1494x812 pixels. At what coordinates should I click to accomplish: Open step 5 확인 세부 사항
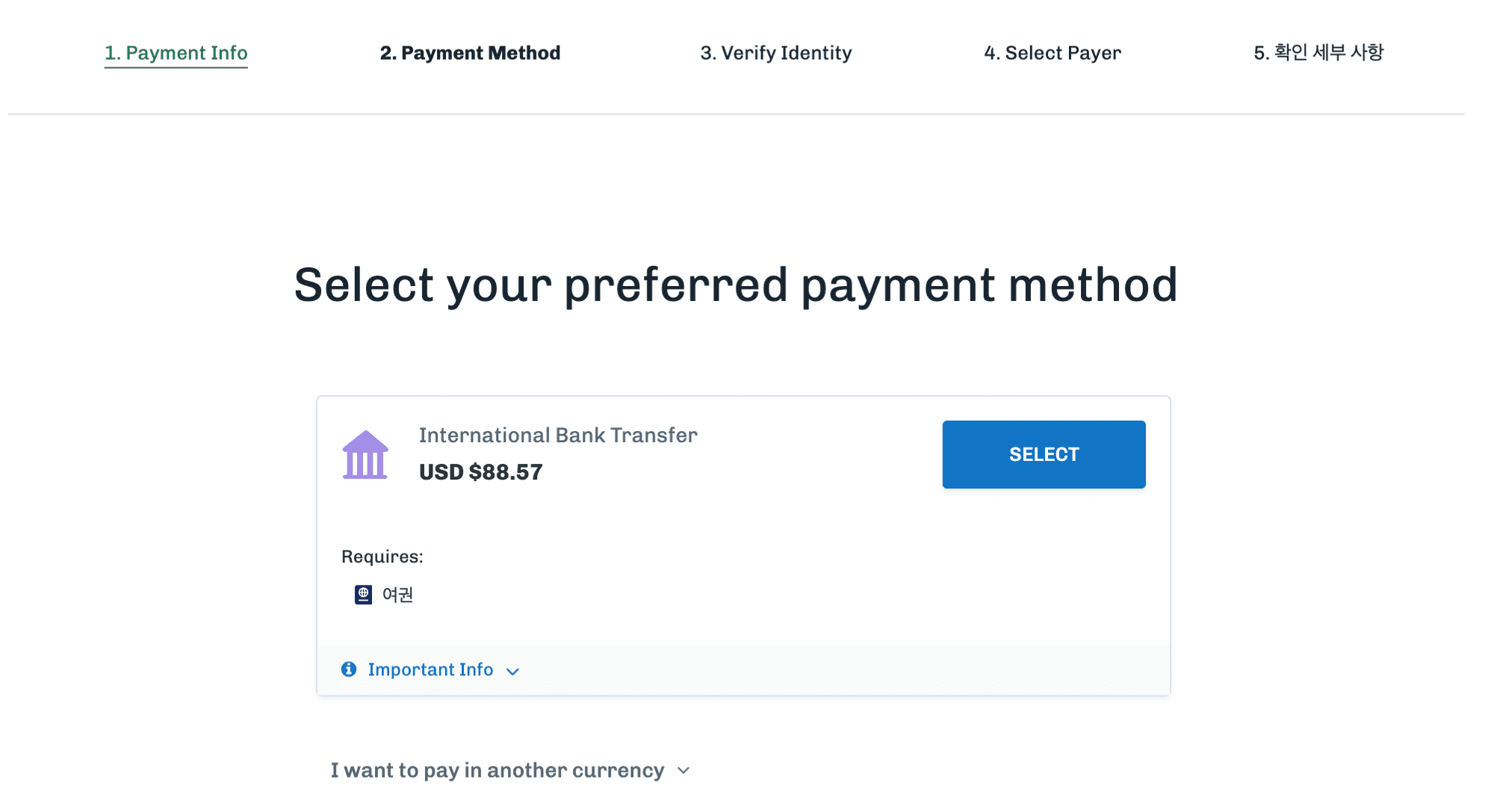coord(1318,52)
